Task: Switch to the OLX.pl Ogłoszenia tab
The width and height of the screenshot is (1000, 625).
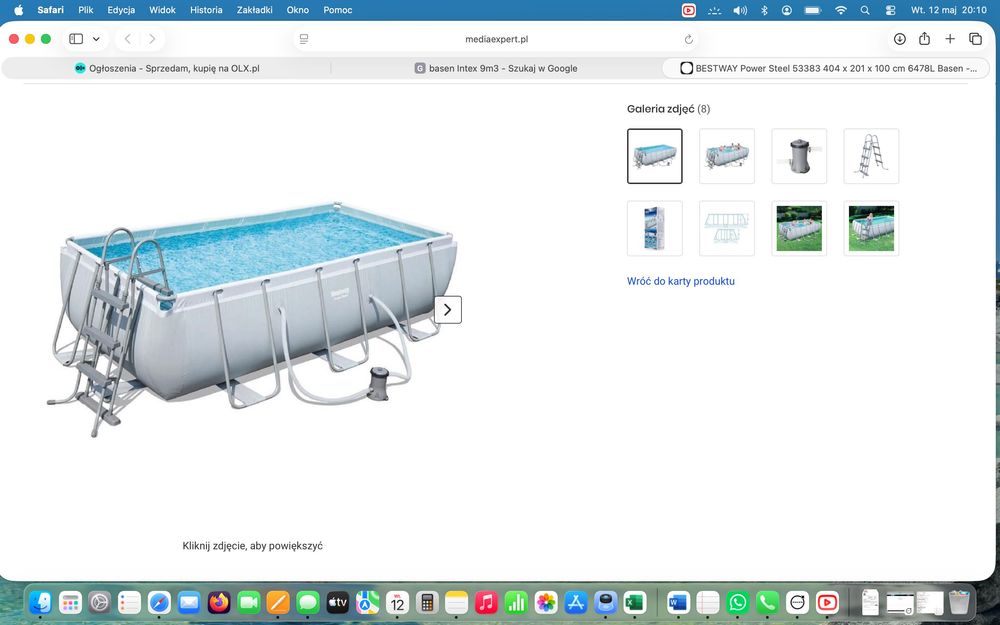Action: pos(167,68)
